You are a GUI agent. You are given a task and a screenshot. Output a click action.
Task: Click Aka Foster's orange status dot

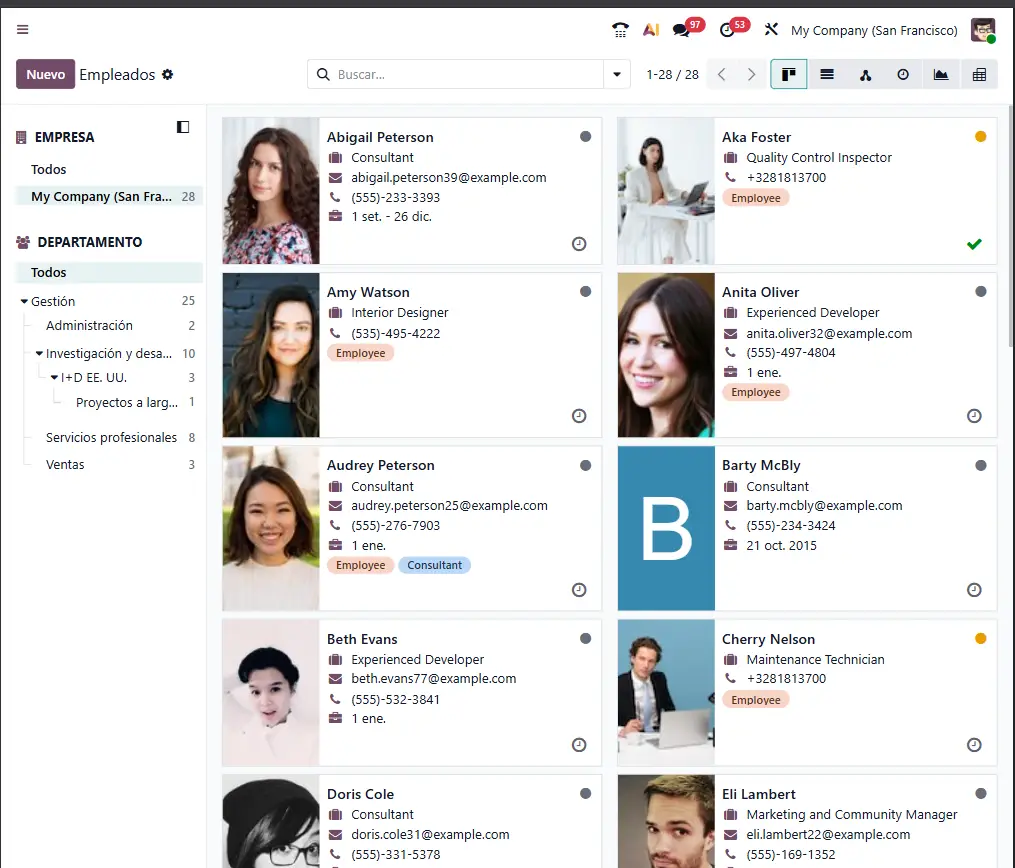[x=980, y=137]
